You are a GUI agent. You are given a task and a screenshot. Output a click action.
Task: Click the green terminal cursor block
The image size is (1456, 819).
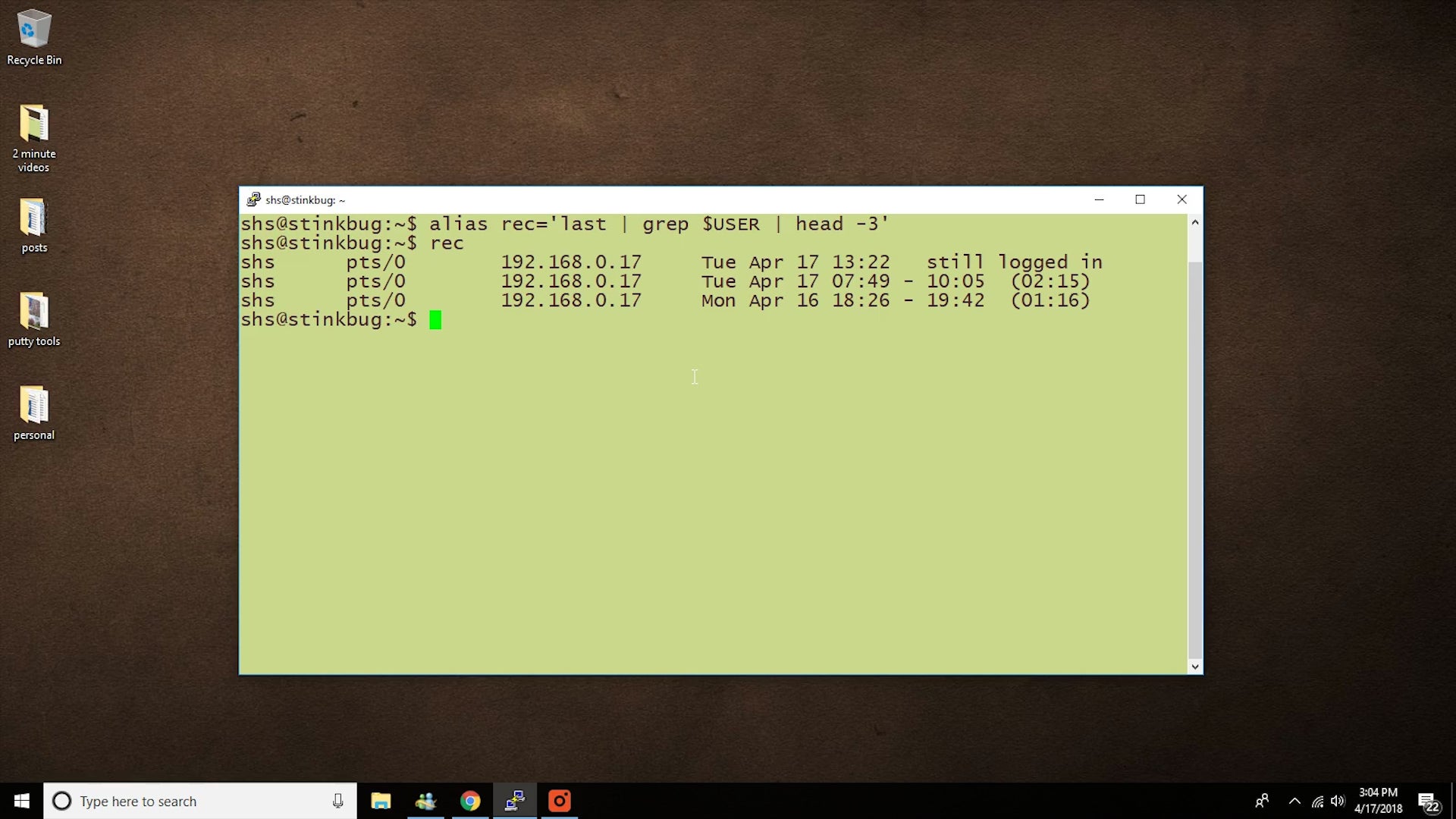435,320
